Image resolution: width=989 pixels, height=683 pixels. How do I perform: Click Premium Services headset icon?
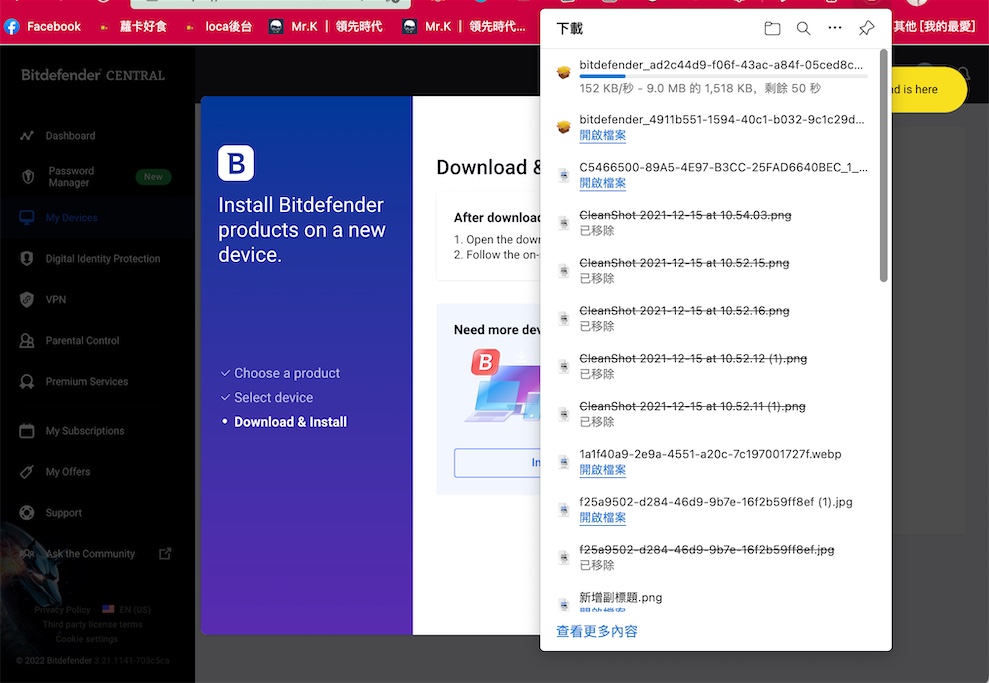coord(26,382)
